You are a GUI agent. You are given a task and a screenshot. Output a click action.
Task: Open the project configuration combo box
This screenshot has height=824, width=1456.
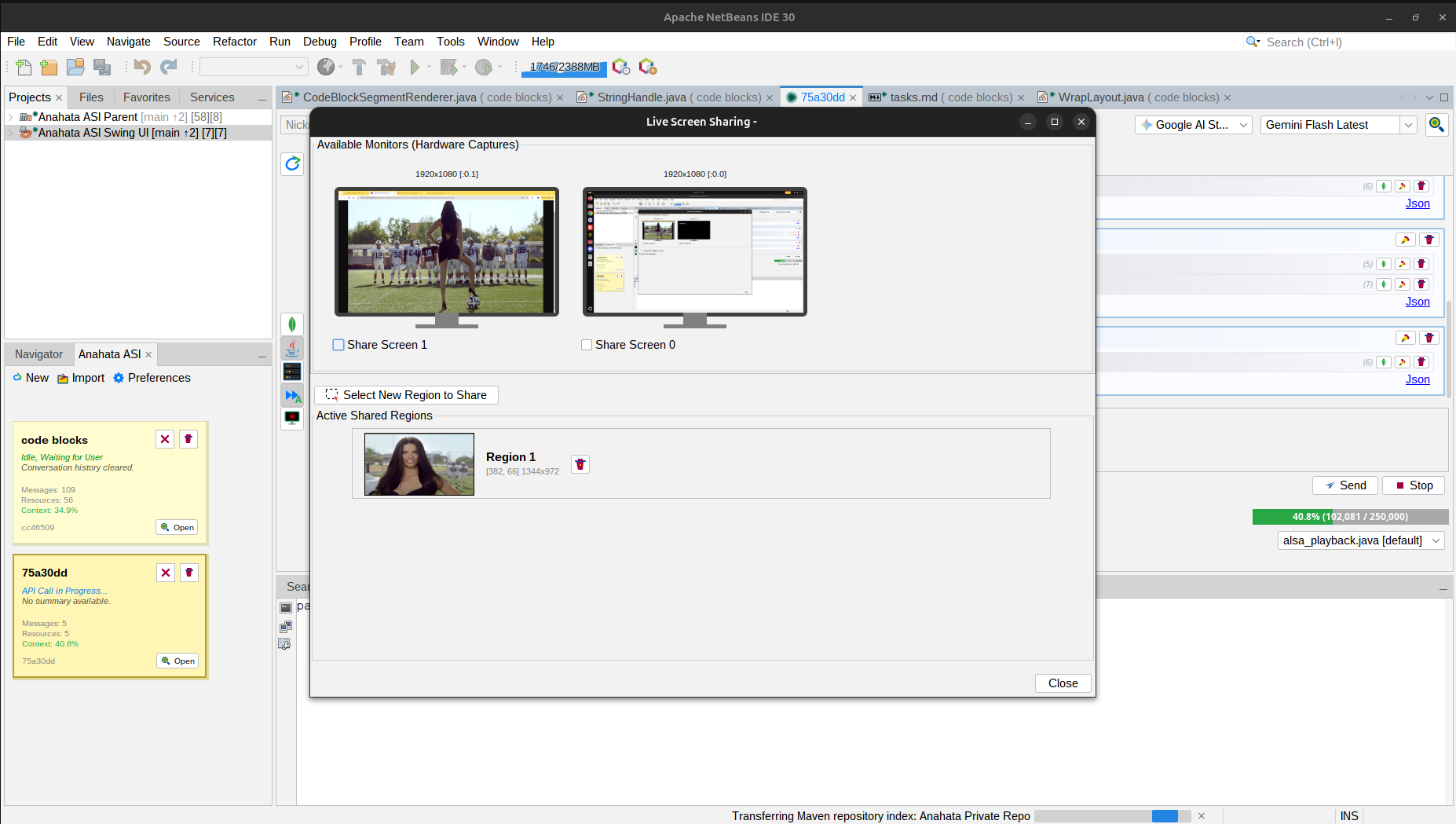(x=254, y=68)
